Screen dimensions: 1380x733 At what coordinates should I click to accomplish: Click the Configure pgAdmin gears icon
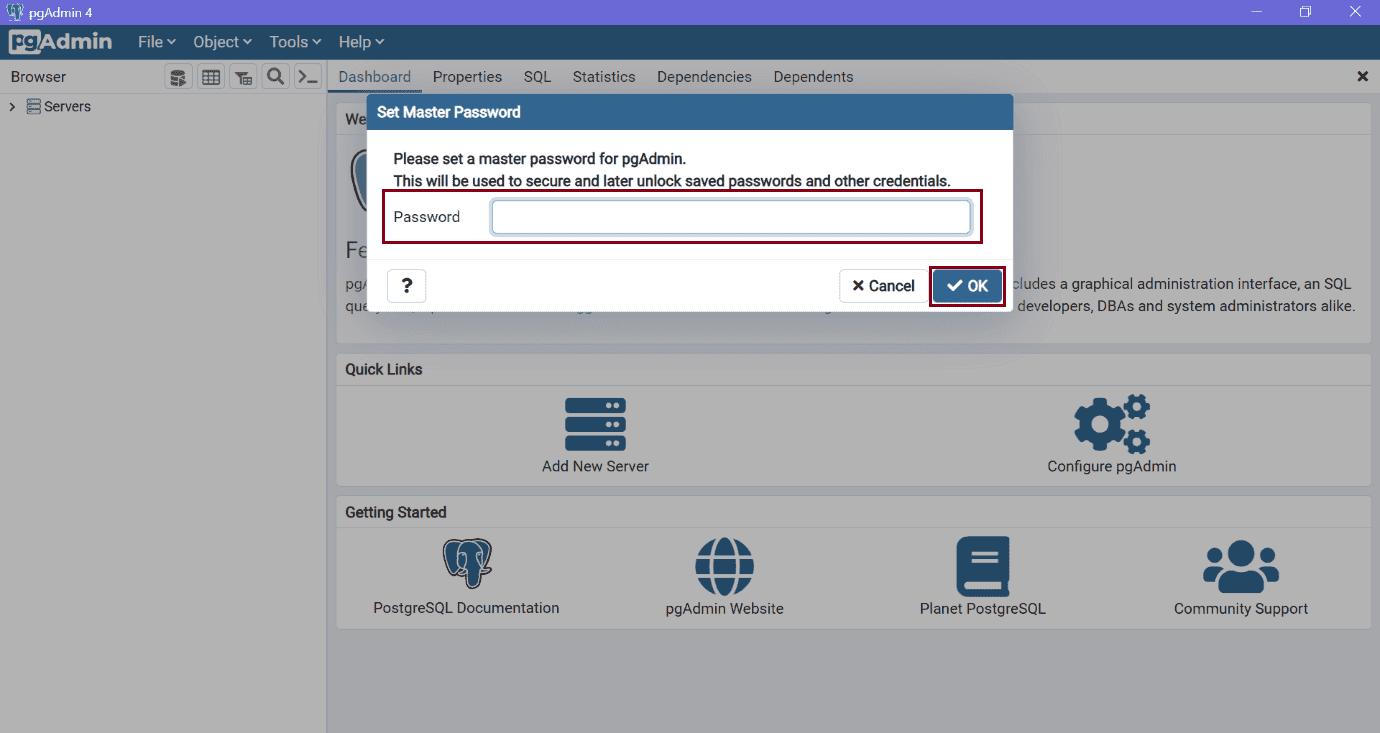tap(1111, 424)
